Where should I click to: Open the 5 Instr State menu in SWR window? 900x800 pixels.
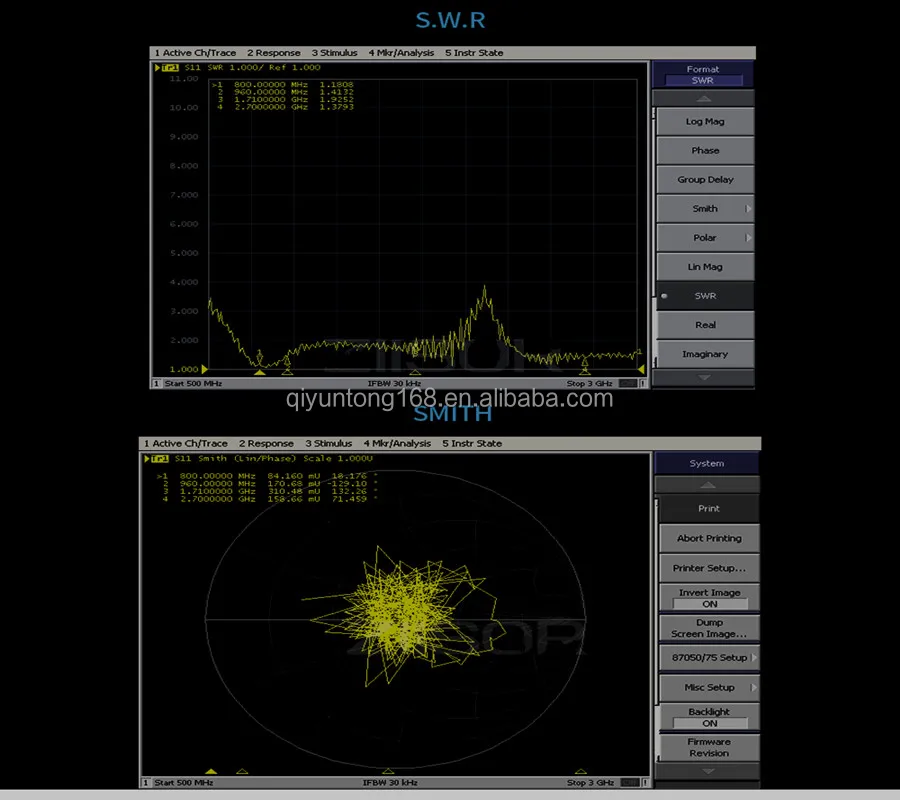(x=474, y=53)
